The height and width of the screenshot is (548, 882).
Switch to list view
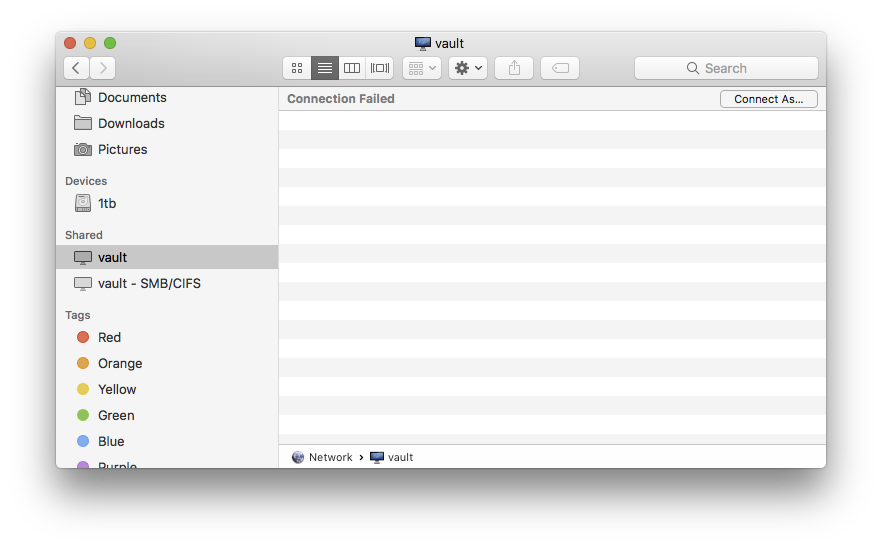coord(325,68)
